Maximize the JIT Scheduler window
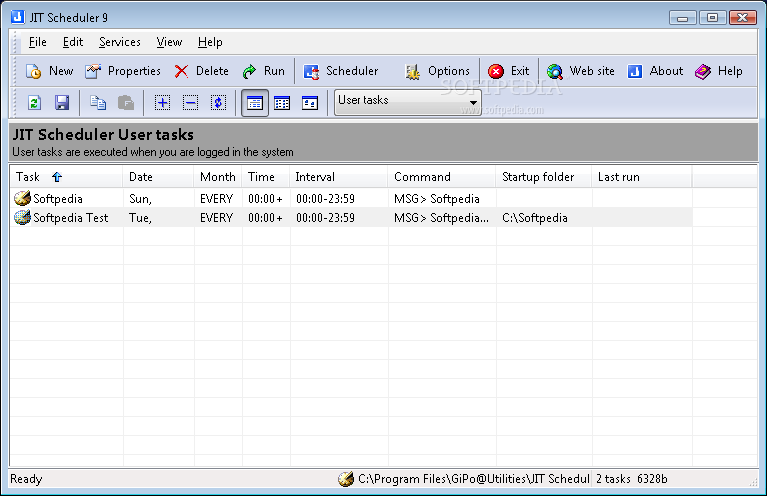This screenshot has height=496, width=767. pyautogui.click(x=712, y=18)
